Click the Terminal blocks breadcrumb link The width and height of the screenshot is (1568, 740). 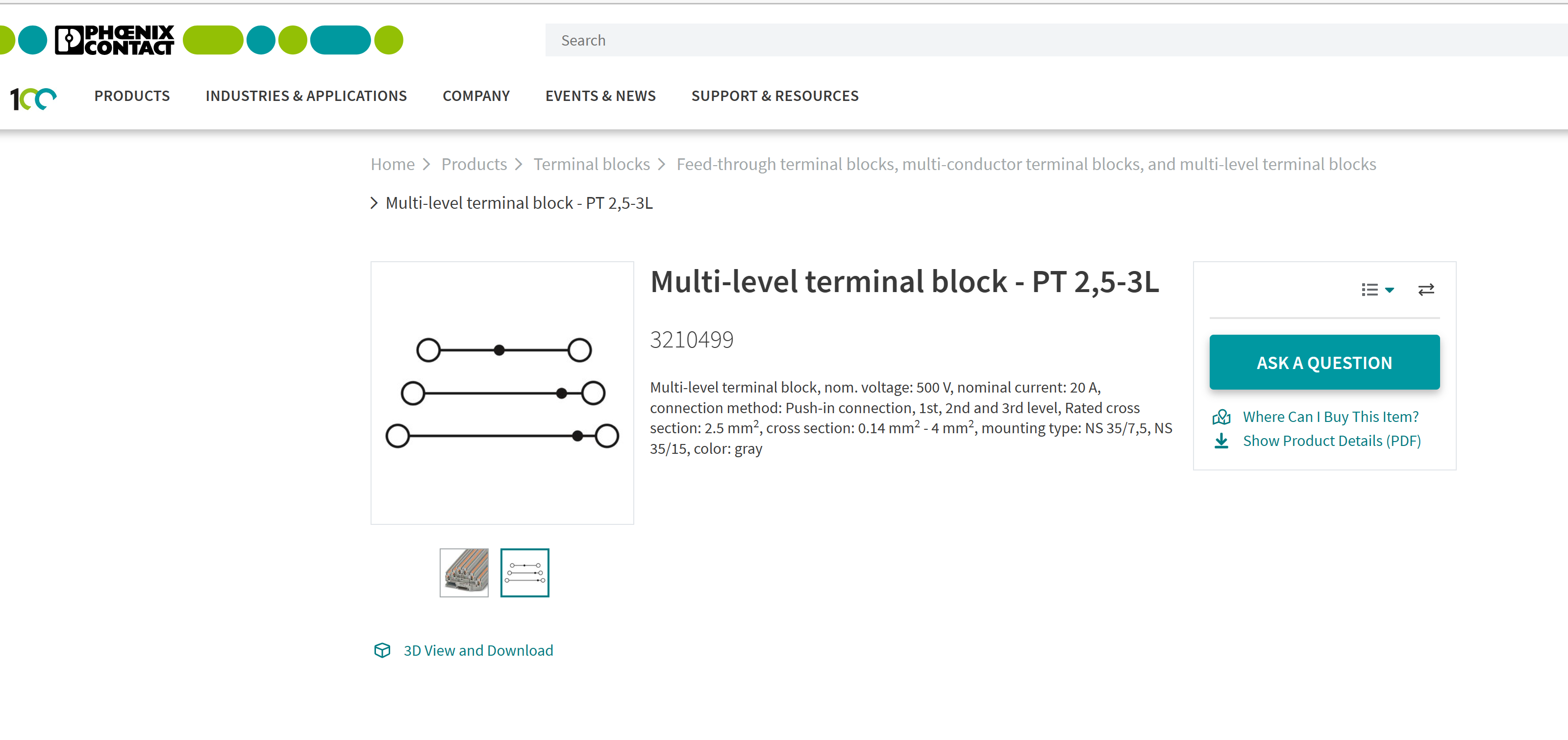(x=592, y=164)
